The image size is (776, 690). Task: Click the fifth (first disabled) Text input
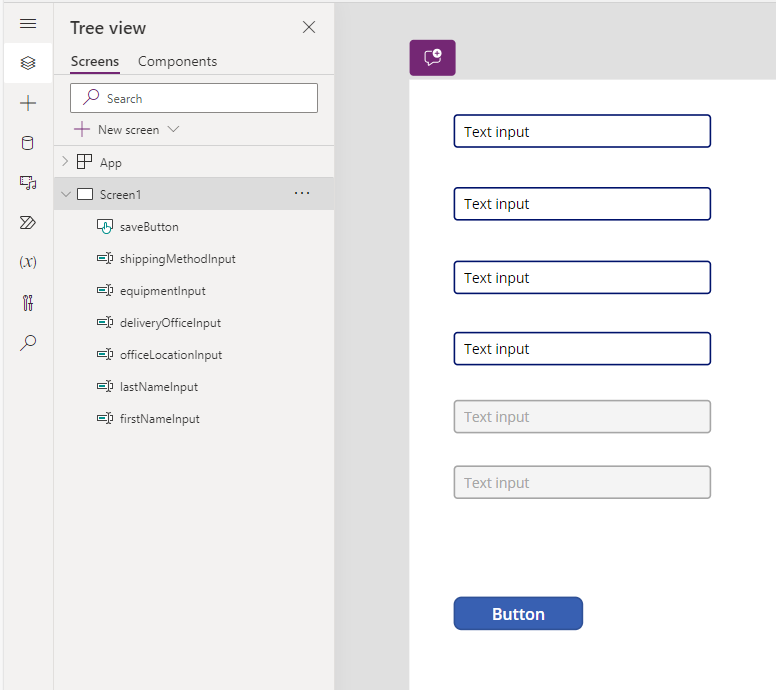[582, 417]
